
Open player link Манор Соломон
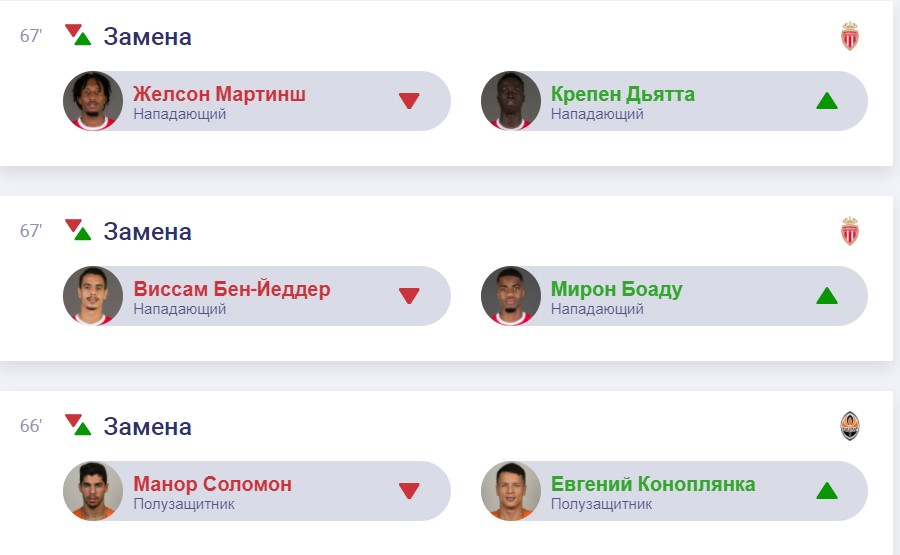[212, 485]
